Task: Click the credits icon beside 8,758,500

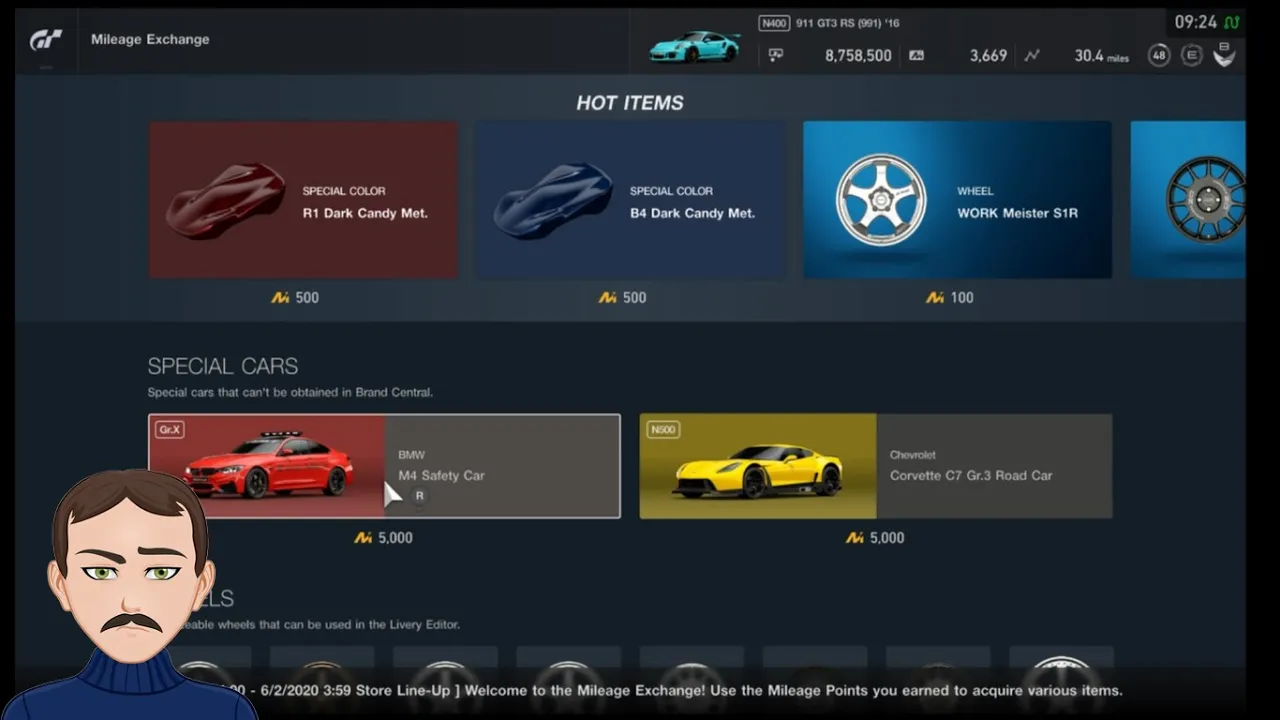Action: 776,56
